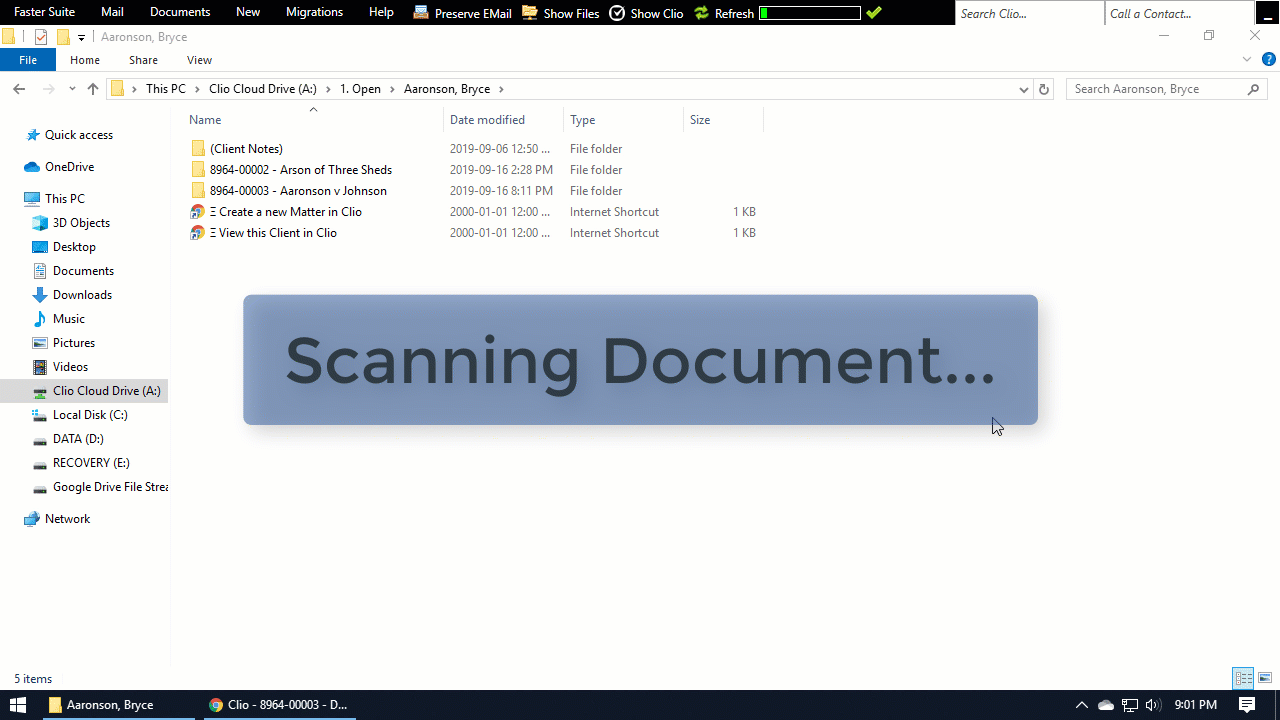Click the Preserve EMail toolbar icon

coord(421,13)
